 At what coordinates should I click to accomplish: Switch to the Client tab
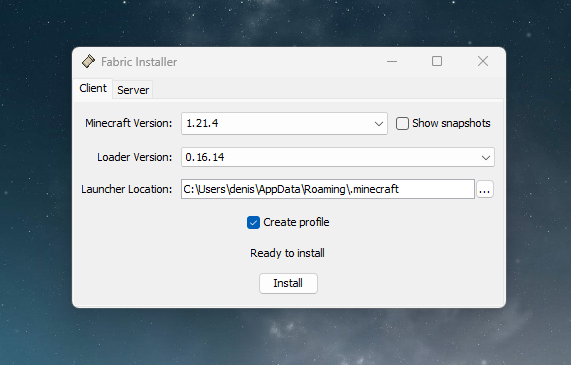click(93, 88)
